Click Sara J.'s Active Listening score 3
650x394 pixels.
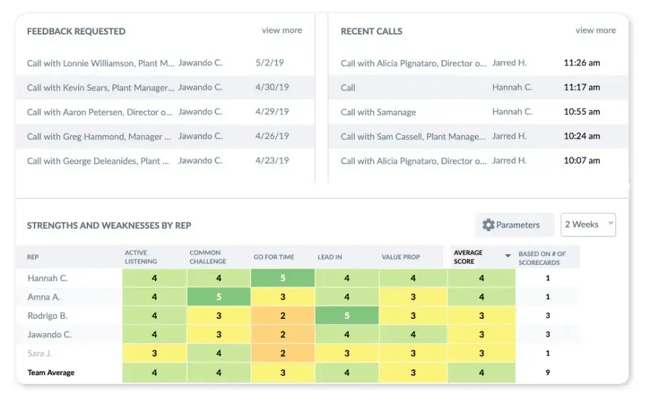click(154, 353)
